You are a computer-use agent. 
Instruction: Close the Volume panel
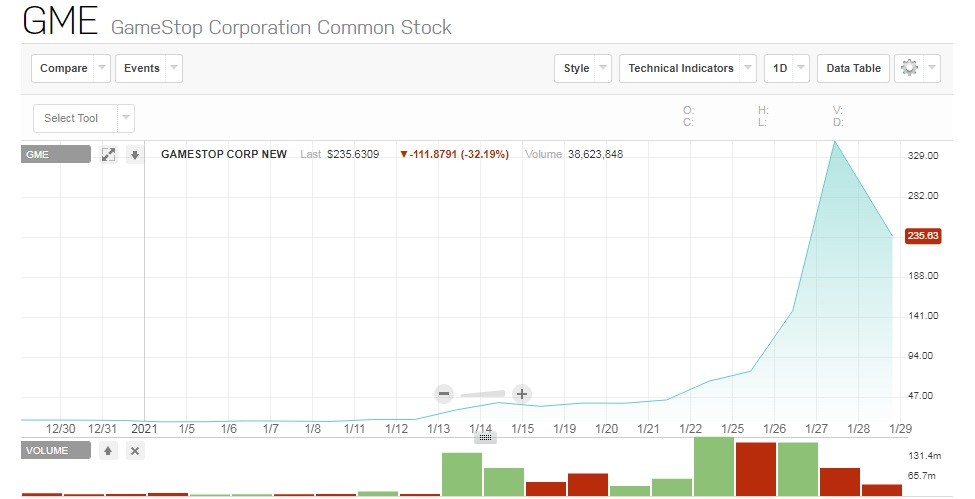[x=136, y=451]
